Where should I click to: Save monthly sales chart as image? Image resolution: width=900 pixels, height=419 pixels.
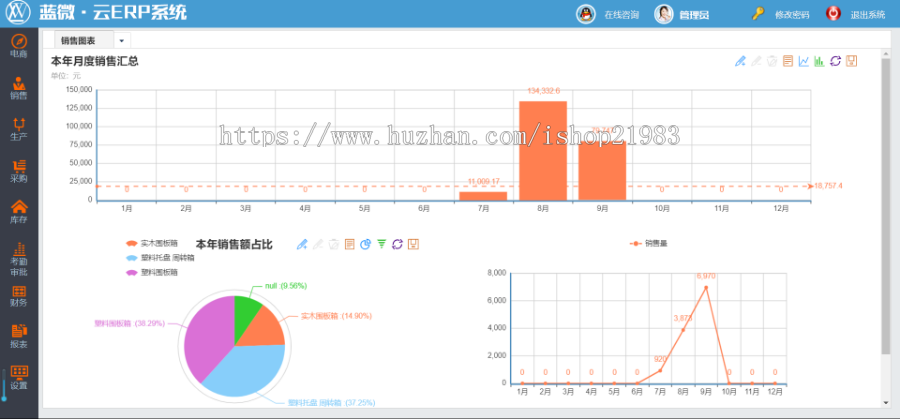tap(851, 61)
